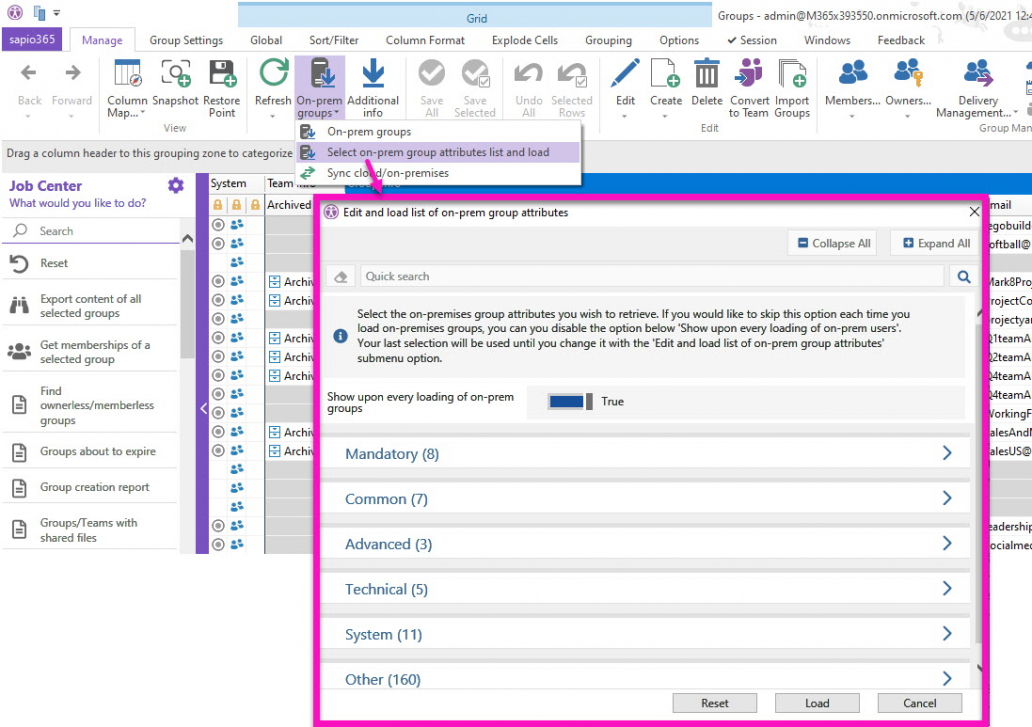Click the Delete trash icon
The image size is (1032, 727).
point(707,73)
